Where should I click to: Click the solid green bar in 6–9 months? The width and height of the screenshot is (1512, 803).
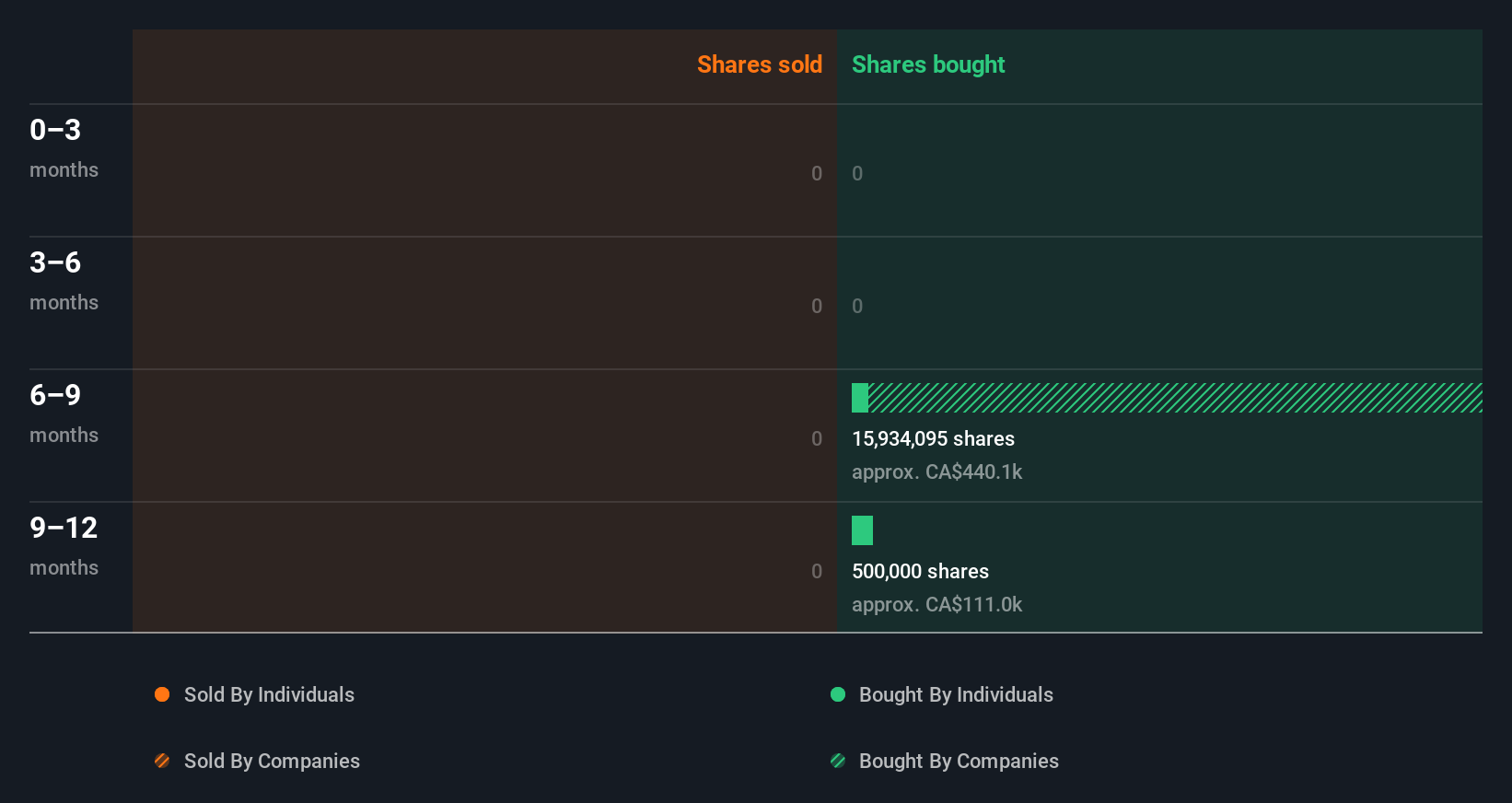tap(860, 398)
